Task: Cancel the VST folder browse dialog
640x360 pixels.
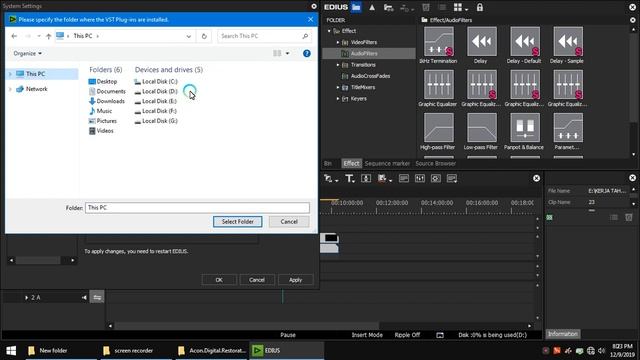Action: coord(289,222)
